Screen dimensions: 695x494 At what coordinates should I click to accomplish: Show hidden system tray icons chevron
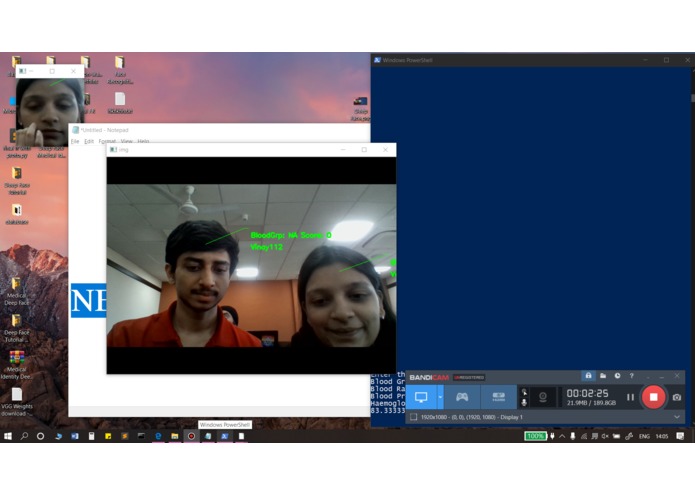pos(562,436)
